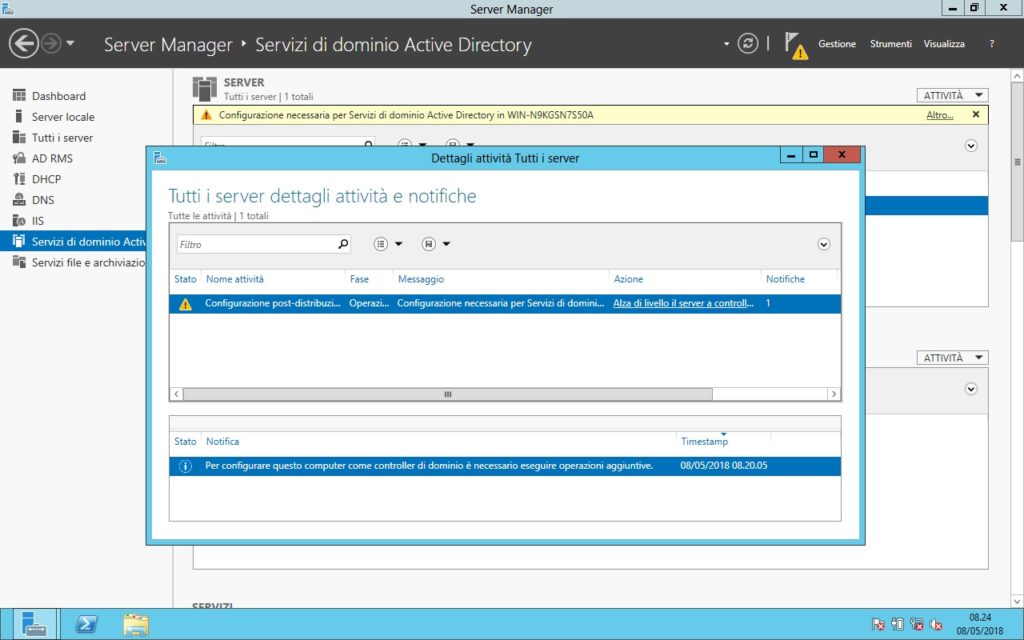Select the 'Configurazione post-distribuzi...' task name
Viewport: 1024px width, 640px height.
point(272,303)
